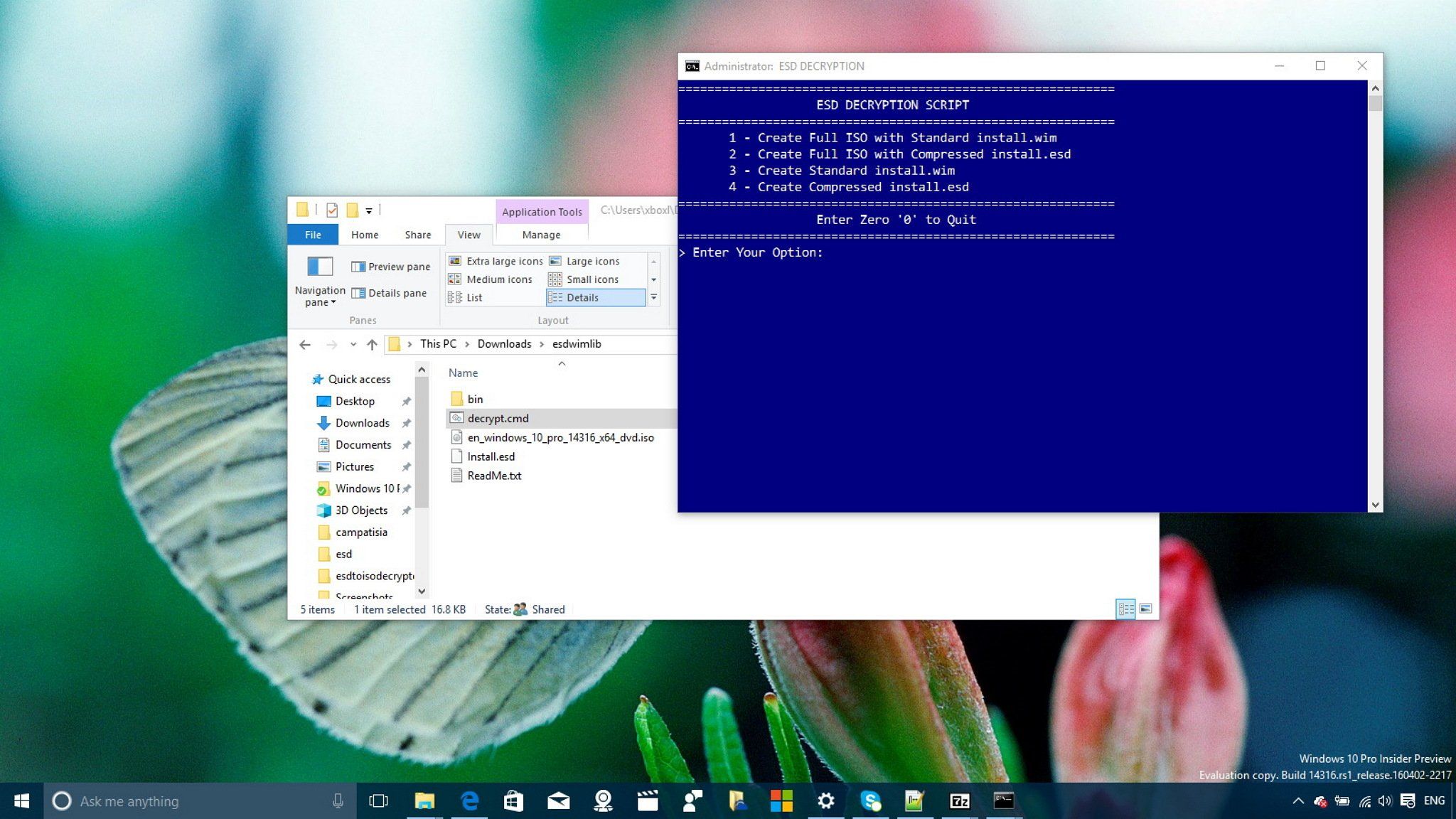Expand the Quick Access Toolbar customize arrow
The image size is (1456, 819).
370,210
